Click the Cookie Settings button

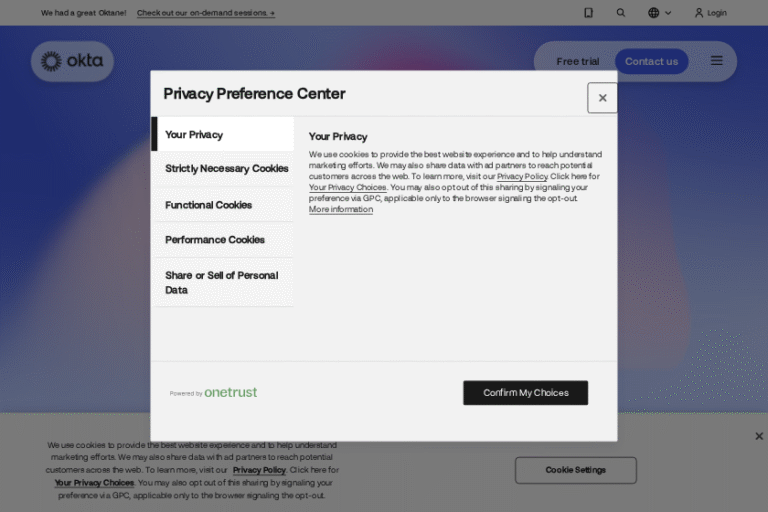(x=575, y=470)
